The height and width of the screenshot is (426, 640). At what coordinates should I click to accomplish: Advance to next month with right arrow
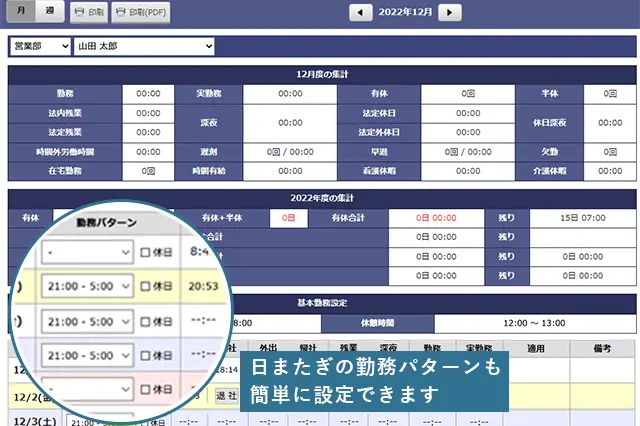[450, 12]
